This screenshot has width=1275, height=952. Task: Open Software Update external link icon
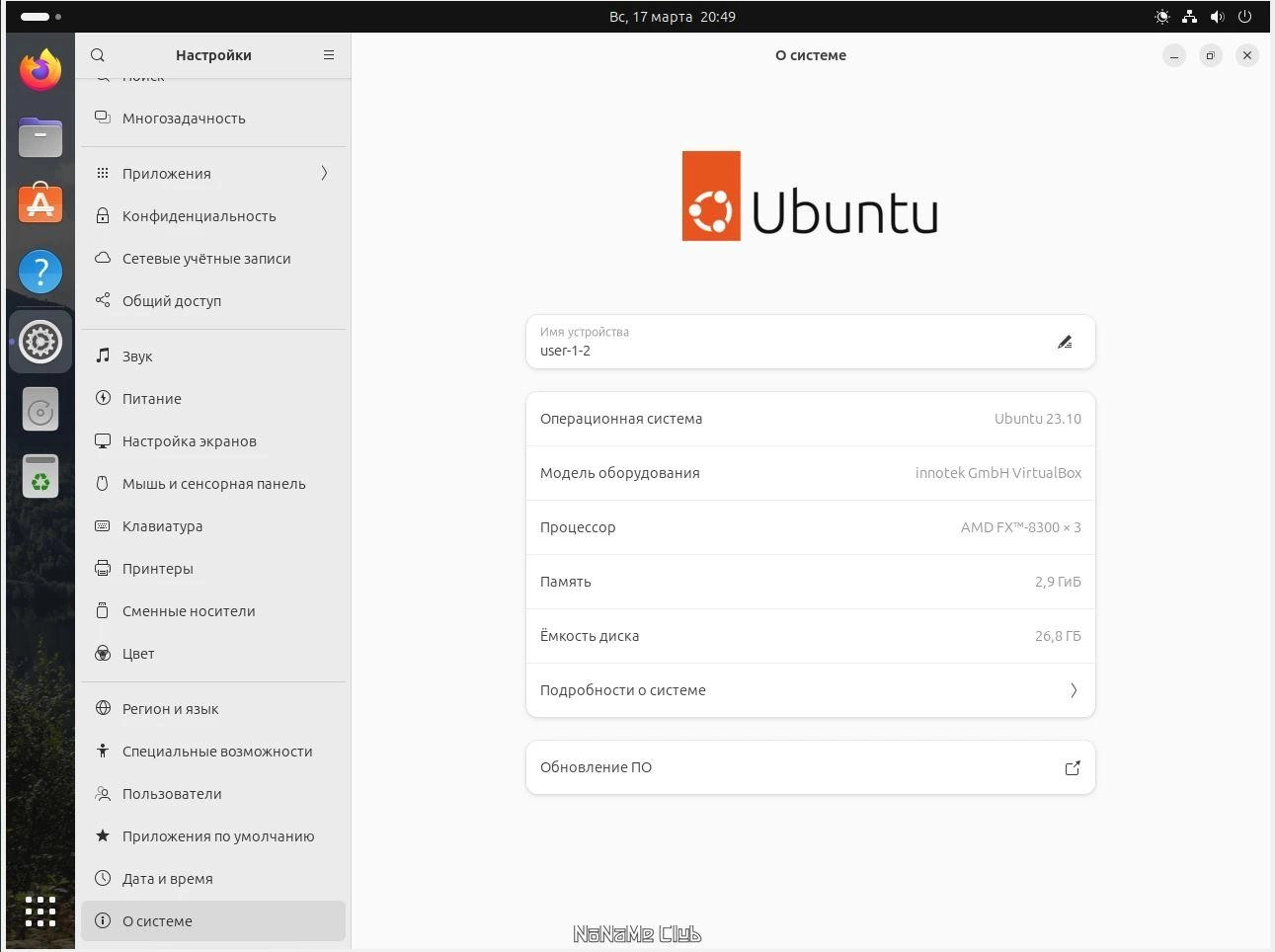click(1073, 767)
